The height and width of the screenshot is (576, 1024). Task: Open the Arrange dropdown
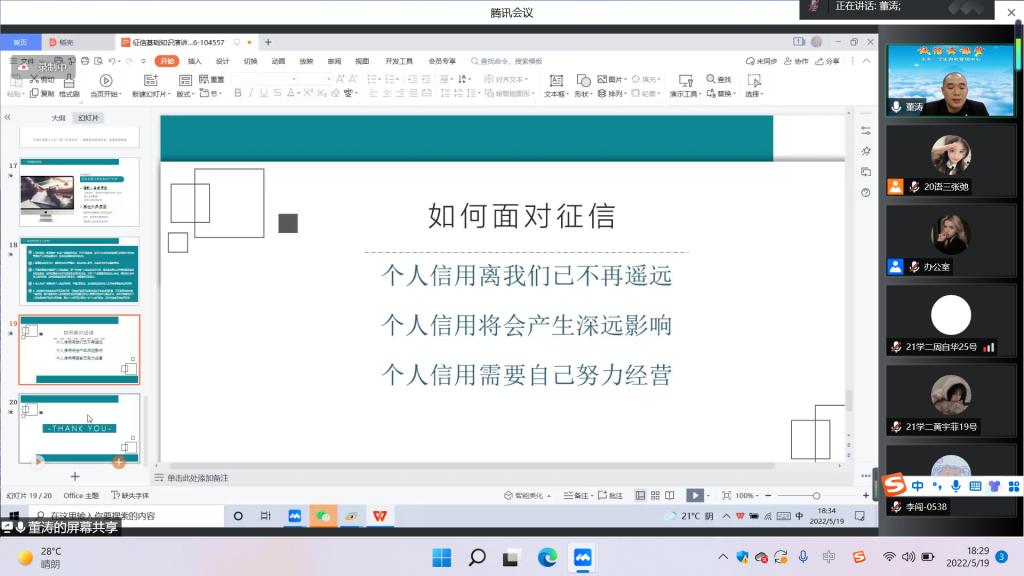[612, 94]
